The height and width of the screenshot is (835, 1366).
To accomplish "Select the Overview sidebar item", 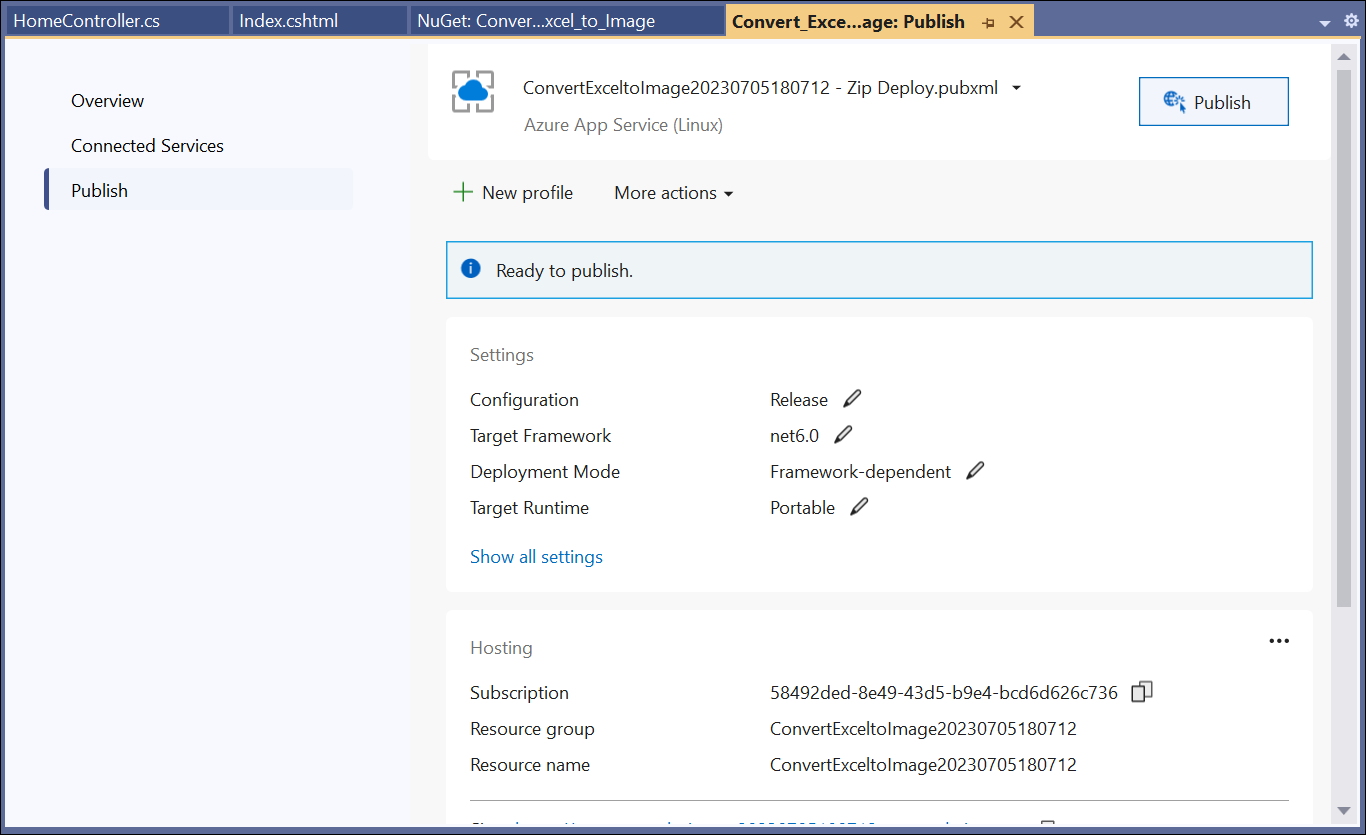I will (x=107, y=101).
